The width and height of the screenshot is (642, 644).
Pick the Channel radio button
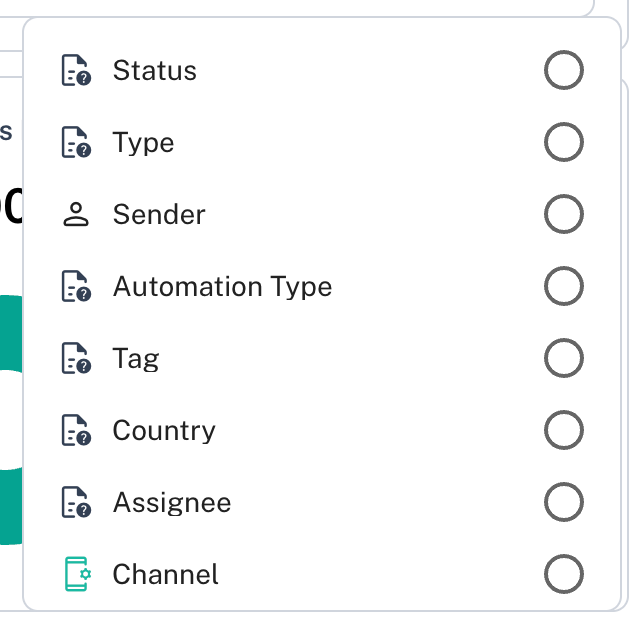pos(564,575)
